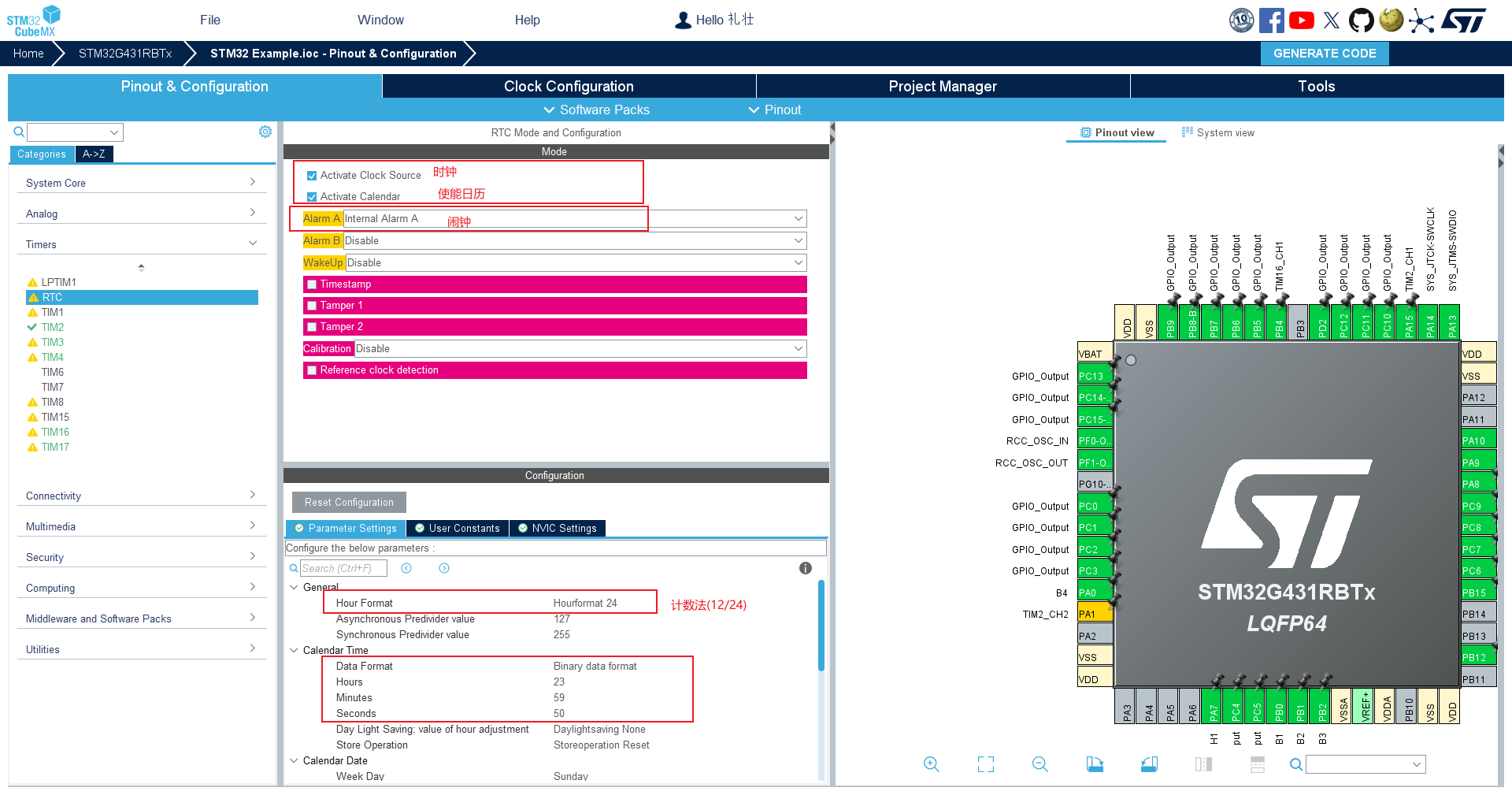1512x795 pixels.
Task: Enable the Timestamp checkbox
Action: [312, 284]
